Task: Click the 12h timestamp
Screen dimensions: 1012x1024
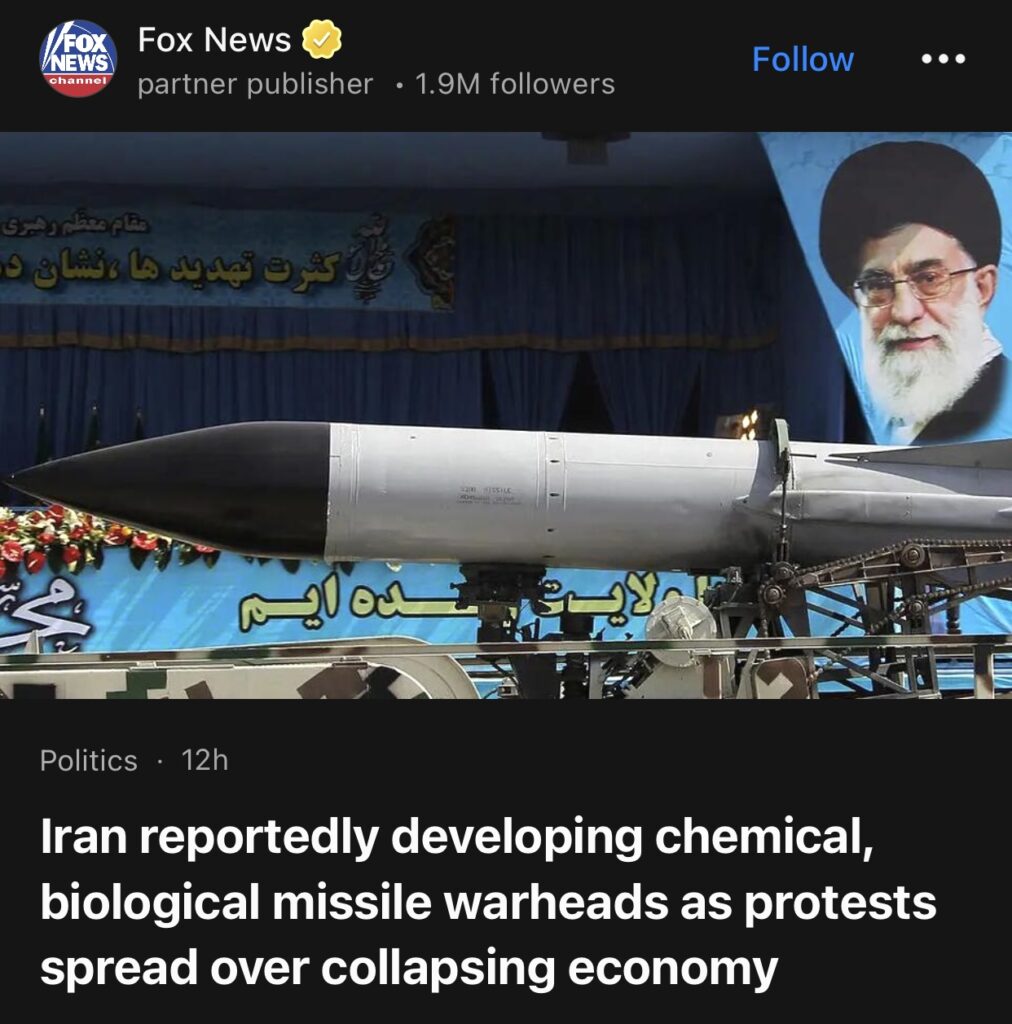Action: (x=205, y=760)
